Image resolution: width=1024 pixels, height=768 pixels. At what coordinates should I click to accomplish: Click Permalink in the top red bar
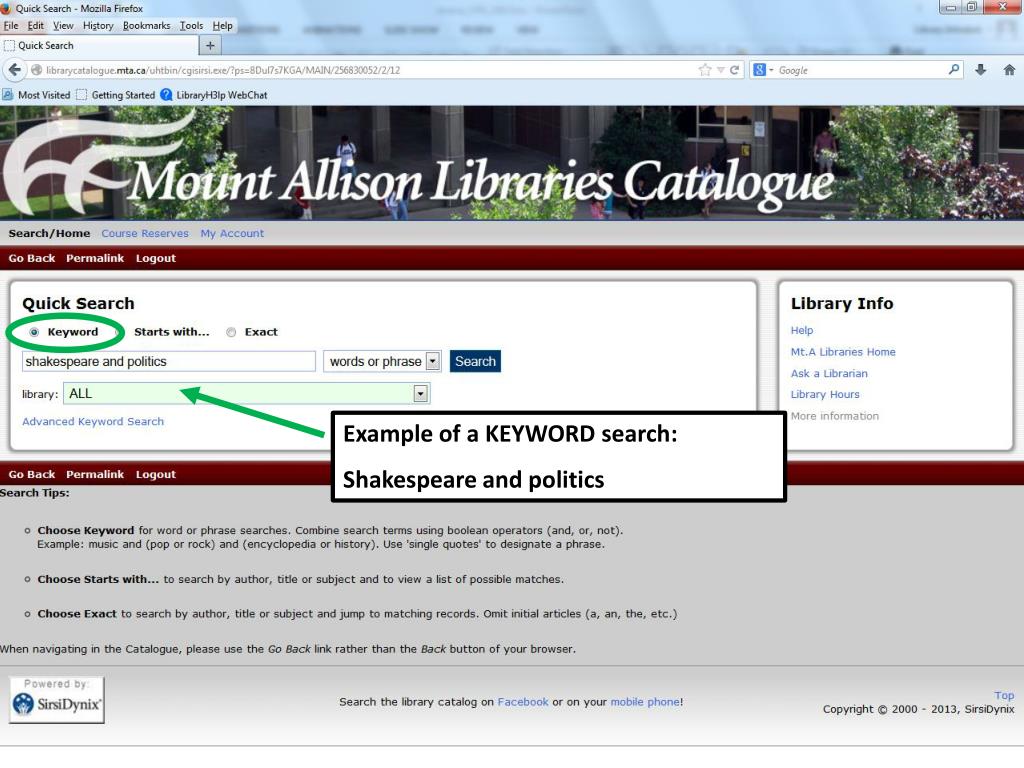[x=95, y=258]
